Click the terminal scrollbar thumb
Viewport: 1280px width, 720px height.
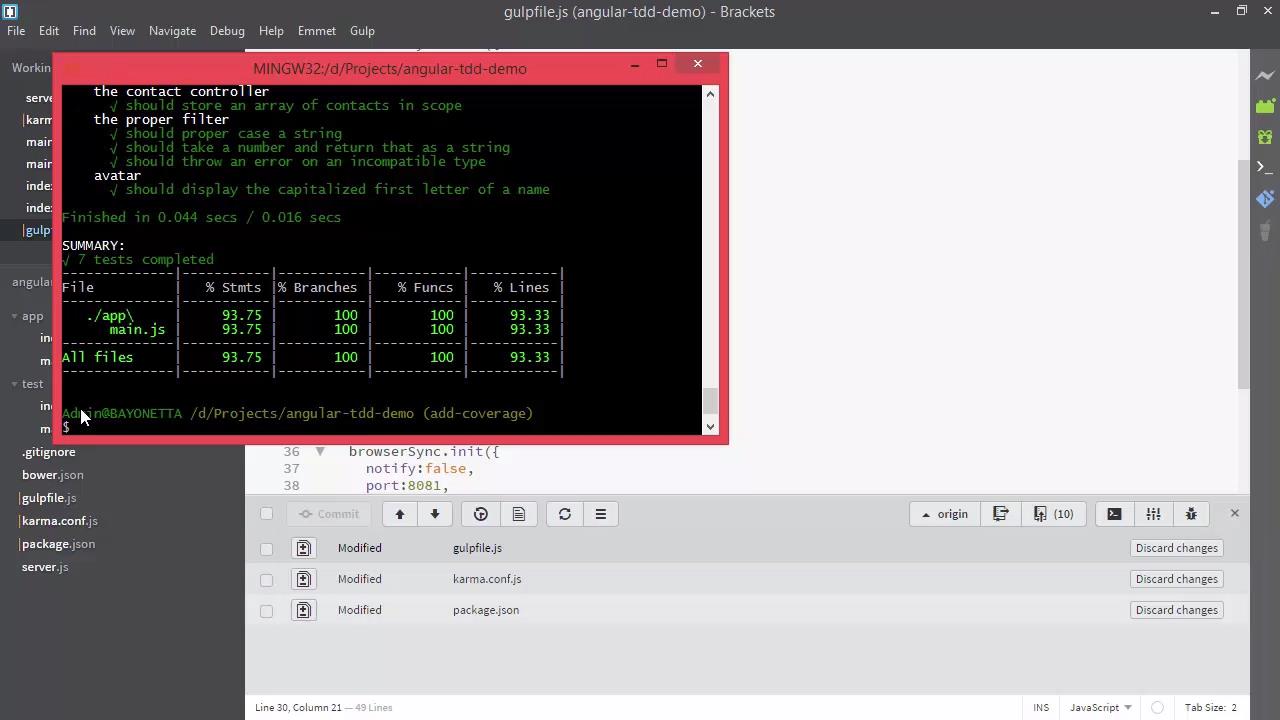(x=711, y=401)
